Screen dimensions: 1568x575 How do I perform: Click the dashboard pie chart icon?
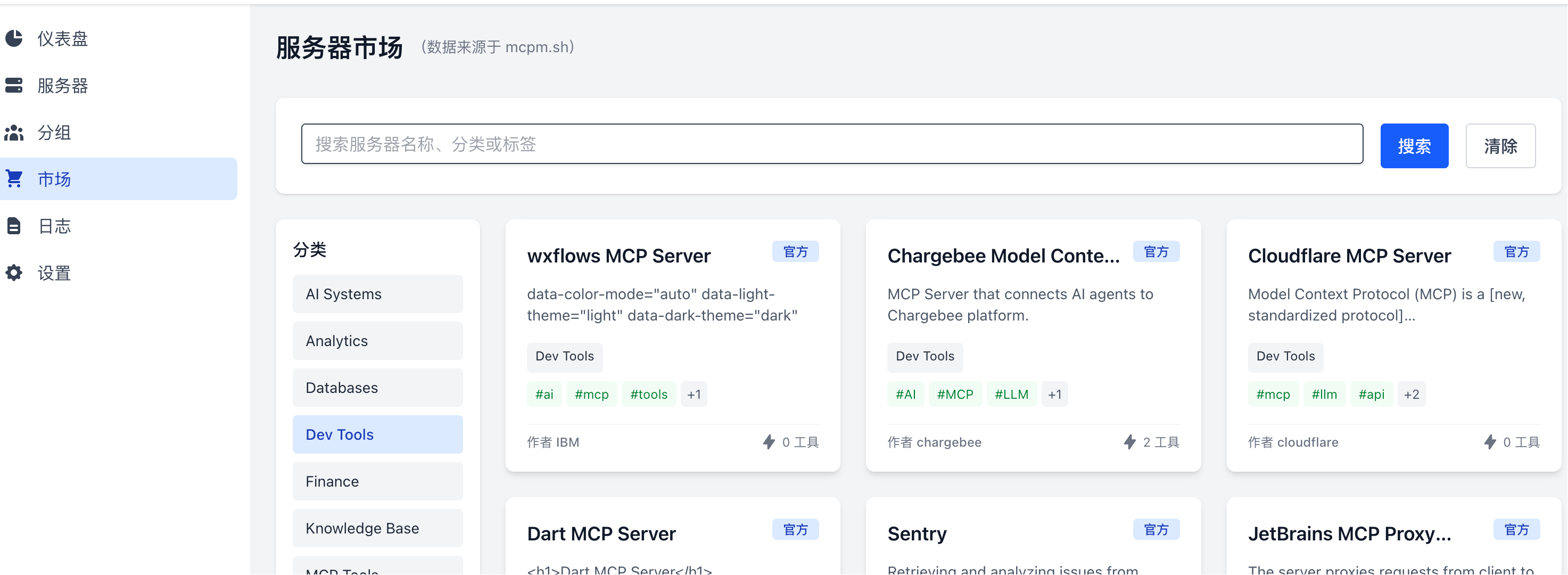coord(14,38)
